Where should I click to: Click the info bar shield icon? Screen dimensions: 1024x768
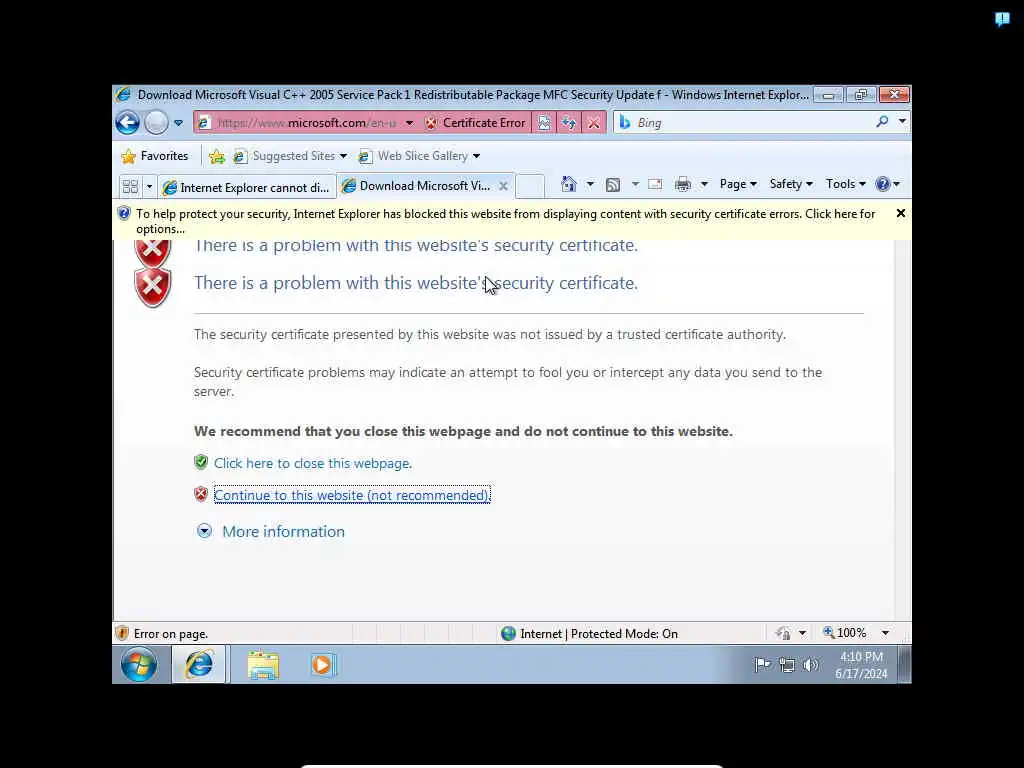(x=123, y=214)
